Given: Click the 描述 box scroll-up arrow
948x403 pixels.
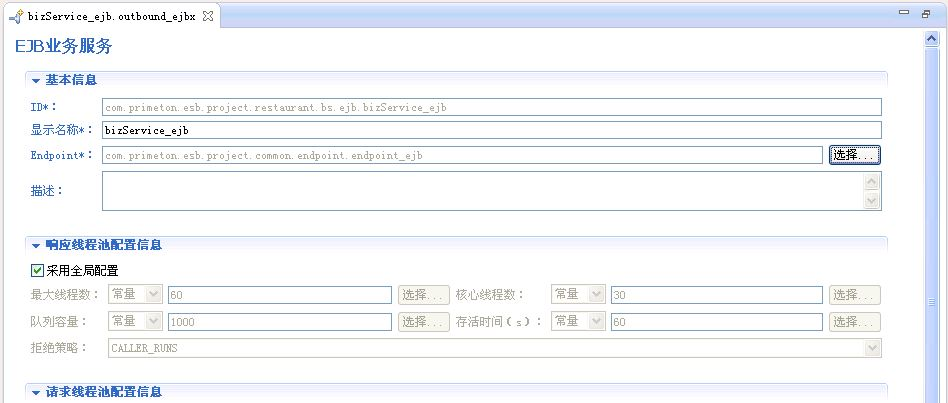Looking at the screenshot, I should click(872, 181).
